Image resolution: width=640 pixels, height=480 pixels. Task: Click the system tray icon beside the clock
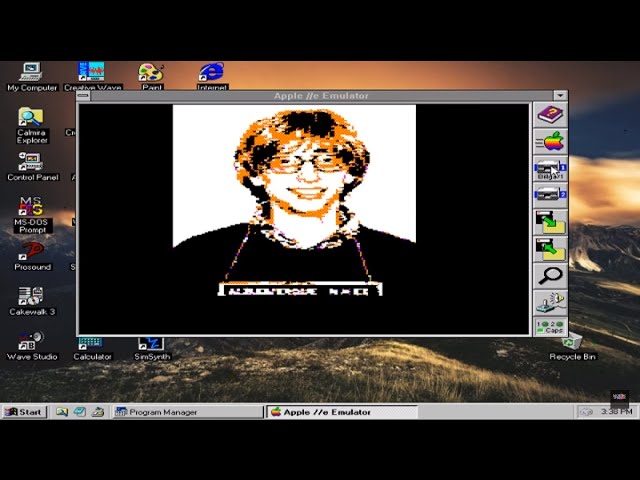(586, 412)
